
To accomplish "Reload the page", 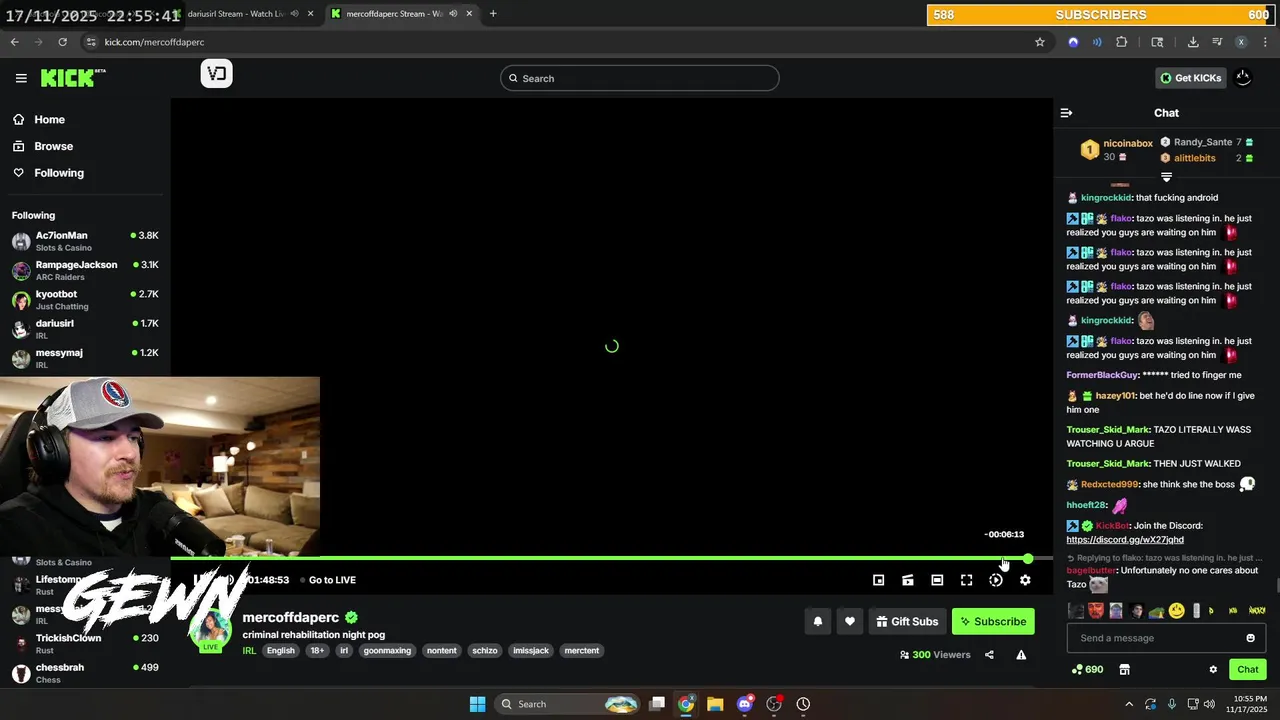I will 62,42.
